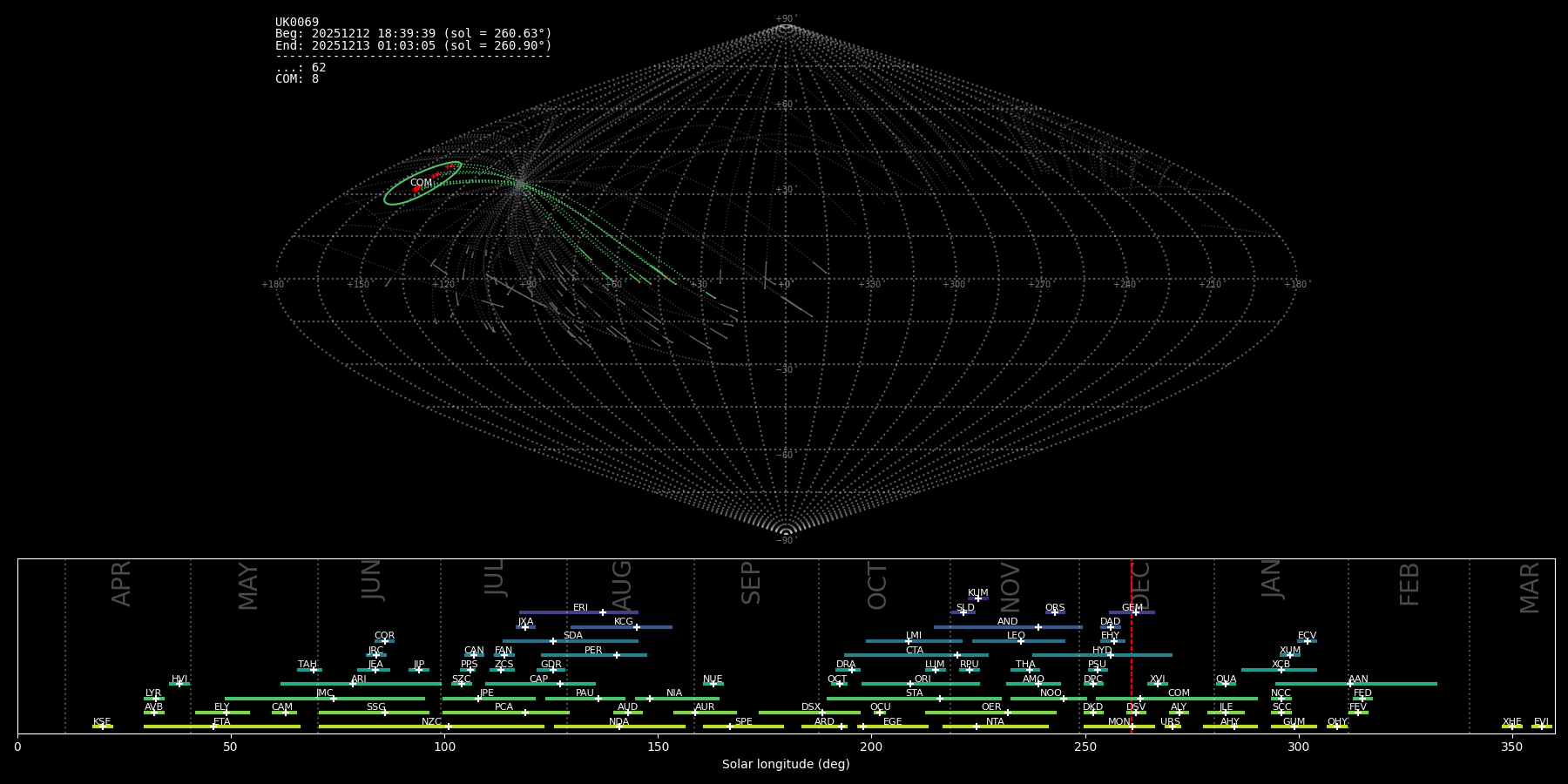This screenshot has width=1568, height=784.
Task: Click the KSE peak cross in timeline
Action: point(103,727)
